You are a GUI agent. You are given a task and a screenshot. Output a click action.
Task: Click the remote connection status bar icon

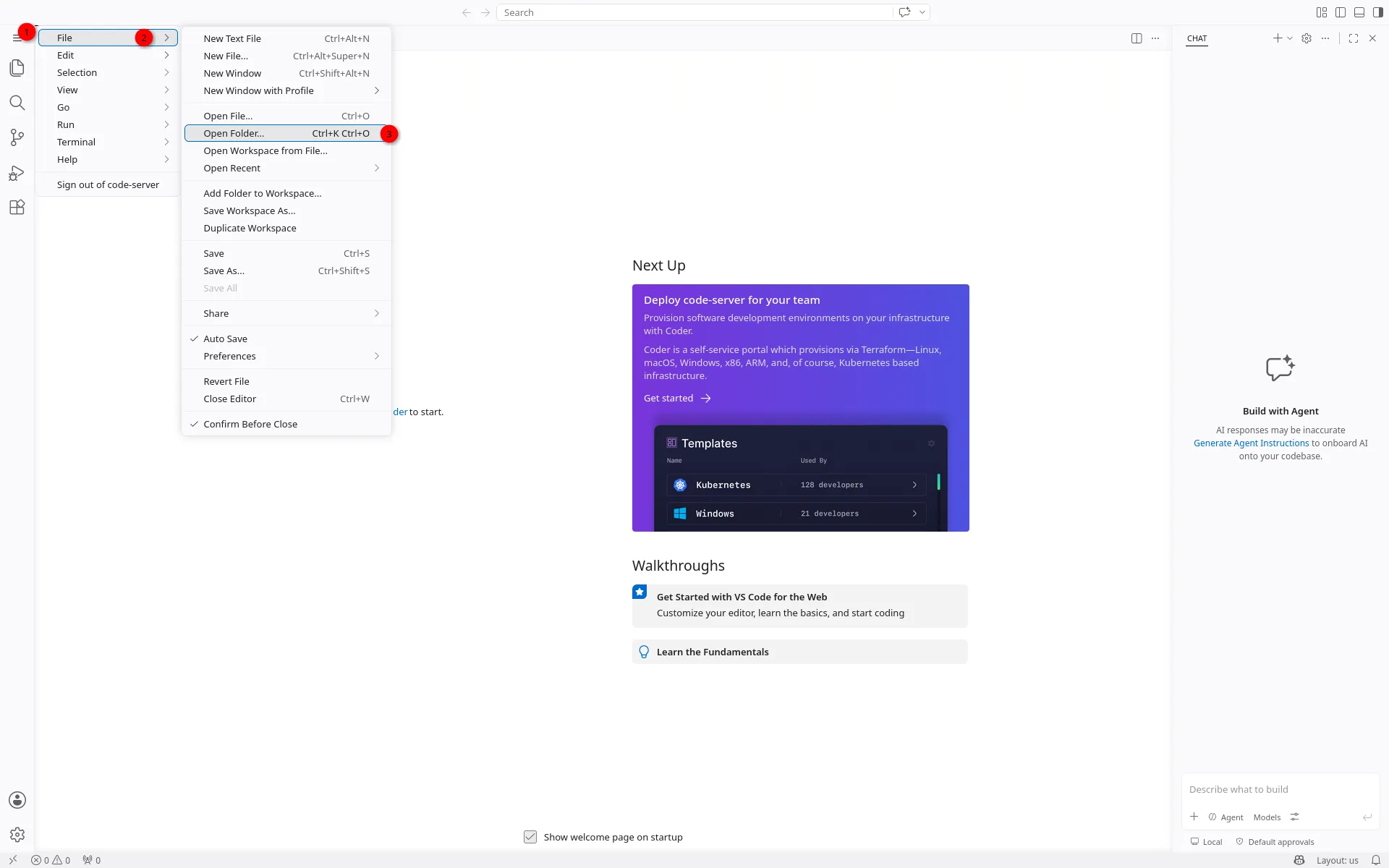pyautogui.click(x=13, y=860)
